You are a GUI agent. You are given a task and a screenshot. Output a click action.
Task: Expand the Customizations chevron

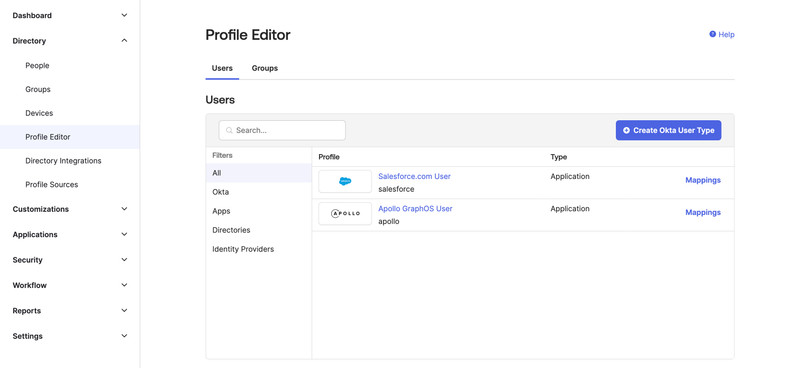124,209
